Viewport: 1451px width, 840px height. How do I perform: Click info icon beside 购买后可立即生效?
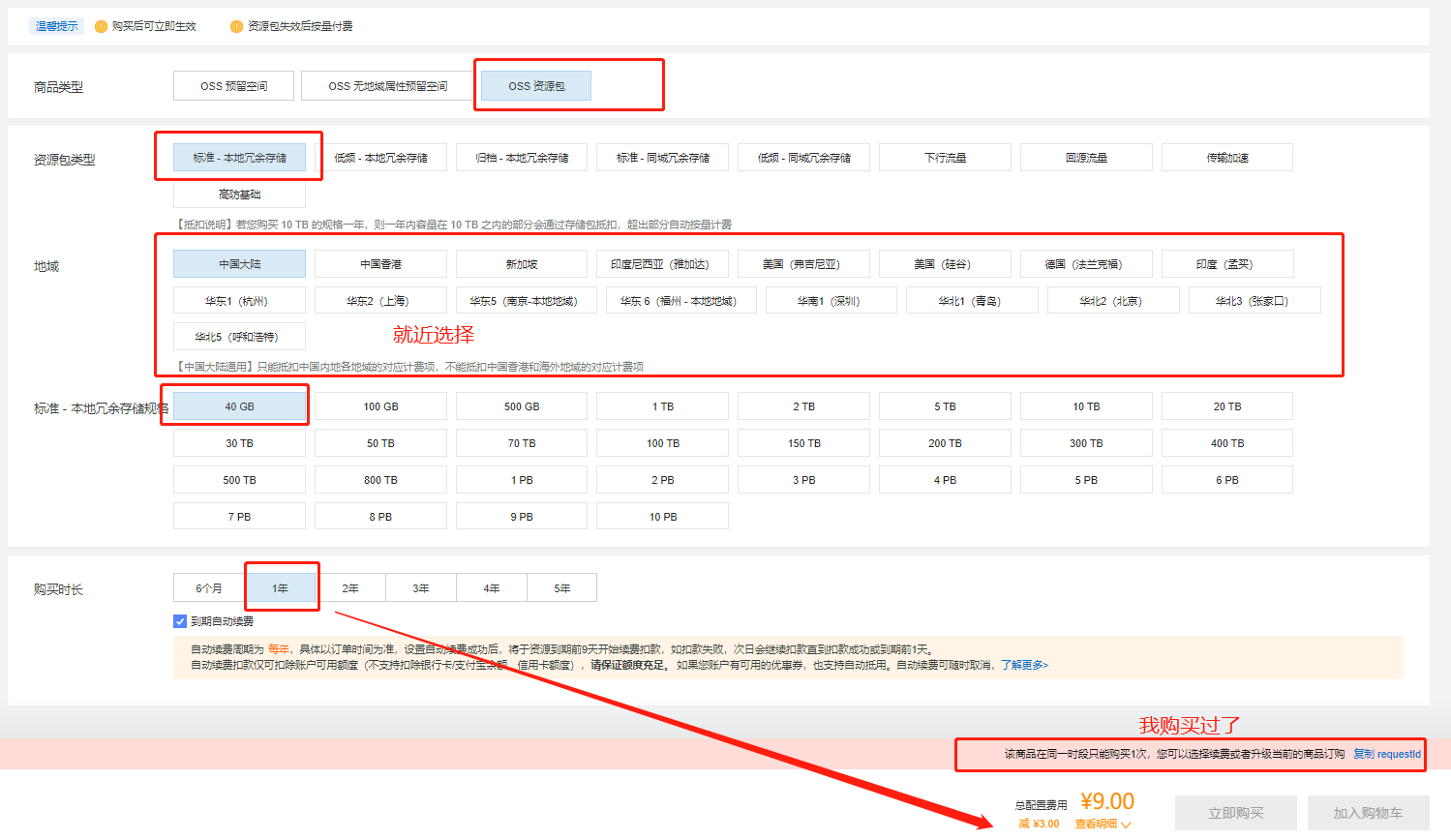[101, 26]
